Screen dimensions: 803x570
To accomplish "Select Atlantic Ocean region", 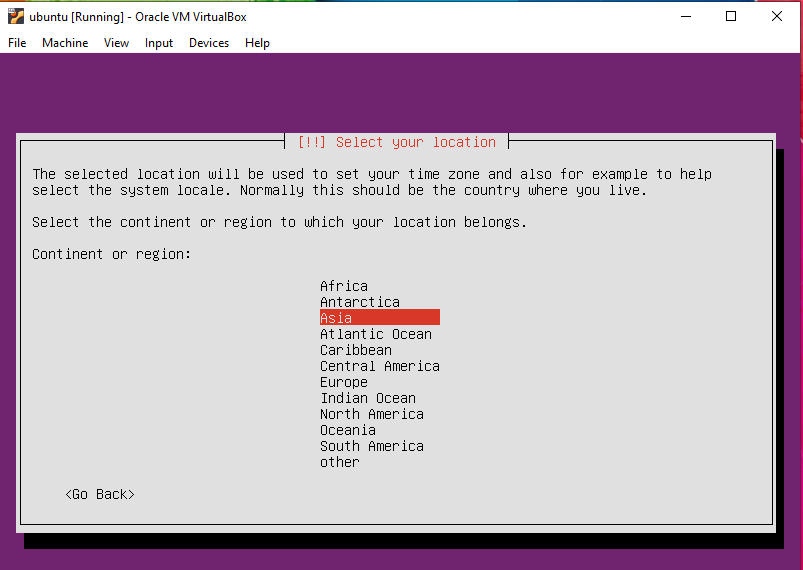I will click(x=375, y=334).
